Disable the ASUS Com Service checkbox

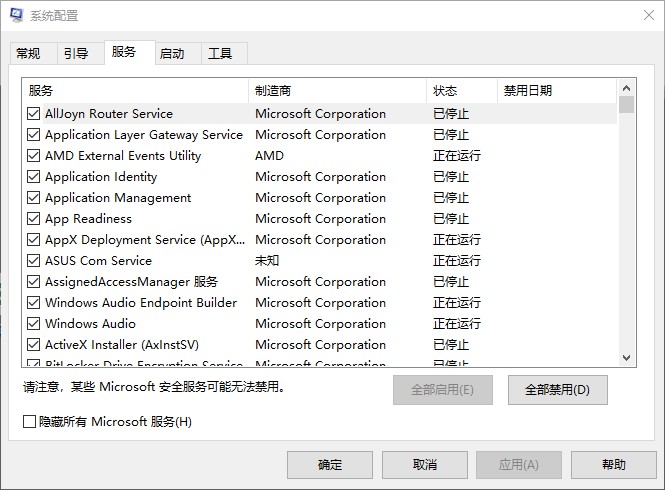(34, 261)
